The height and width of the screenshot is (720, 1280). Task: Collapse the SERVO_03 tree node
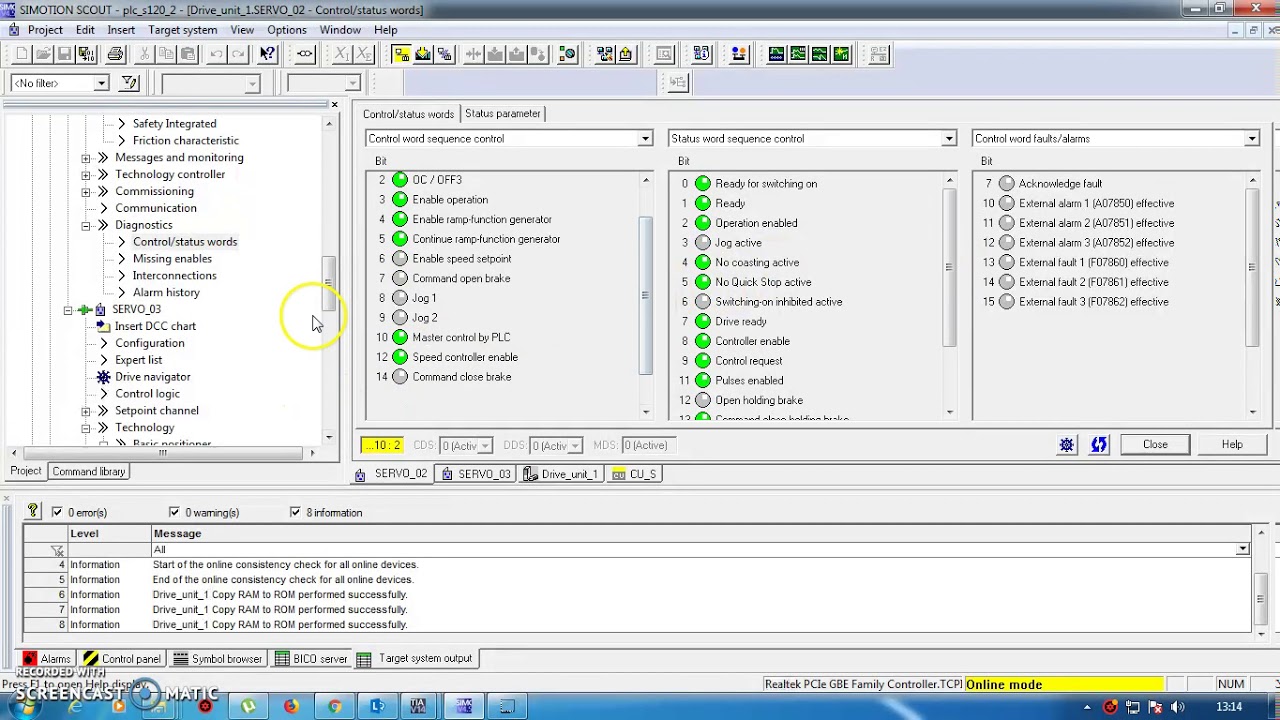pos(68,310)
